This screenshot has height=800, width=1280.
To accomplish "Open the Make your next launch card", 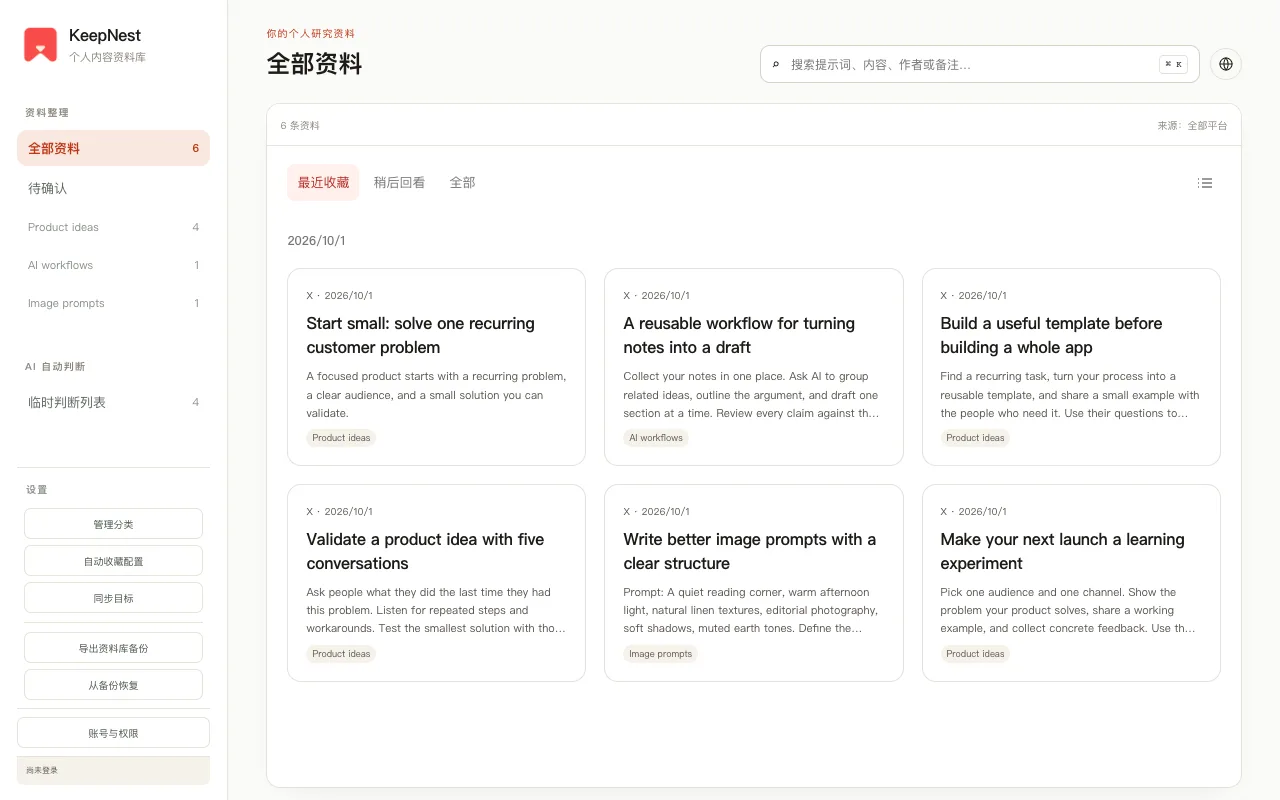I will click(1071, 583).
